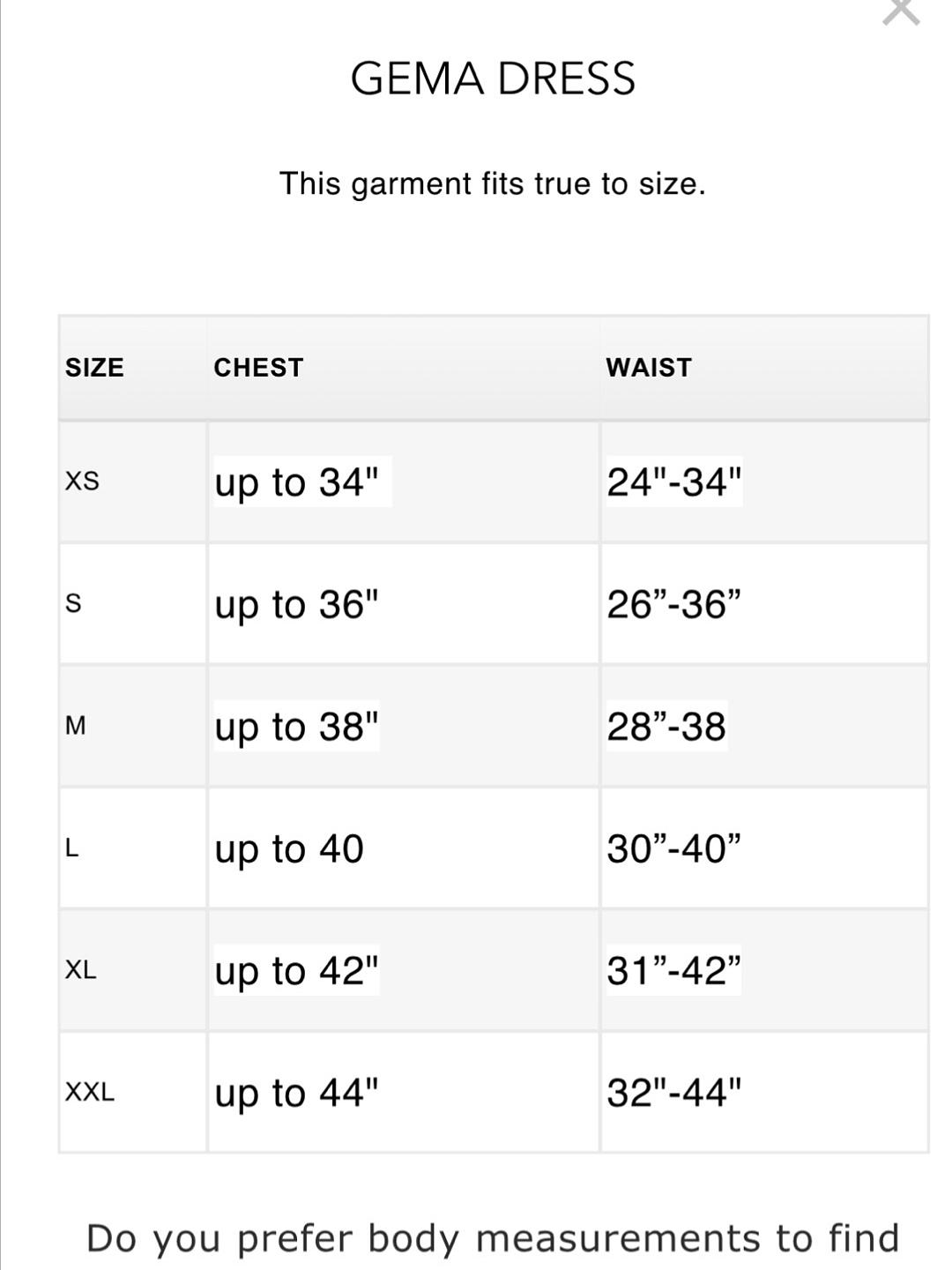Click the waist value 31"-42"
This screenshot has width=952, height=1270.
(x=674, y=970)
